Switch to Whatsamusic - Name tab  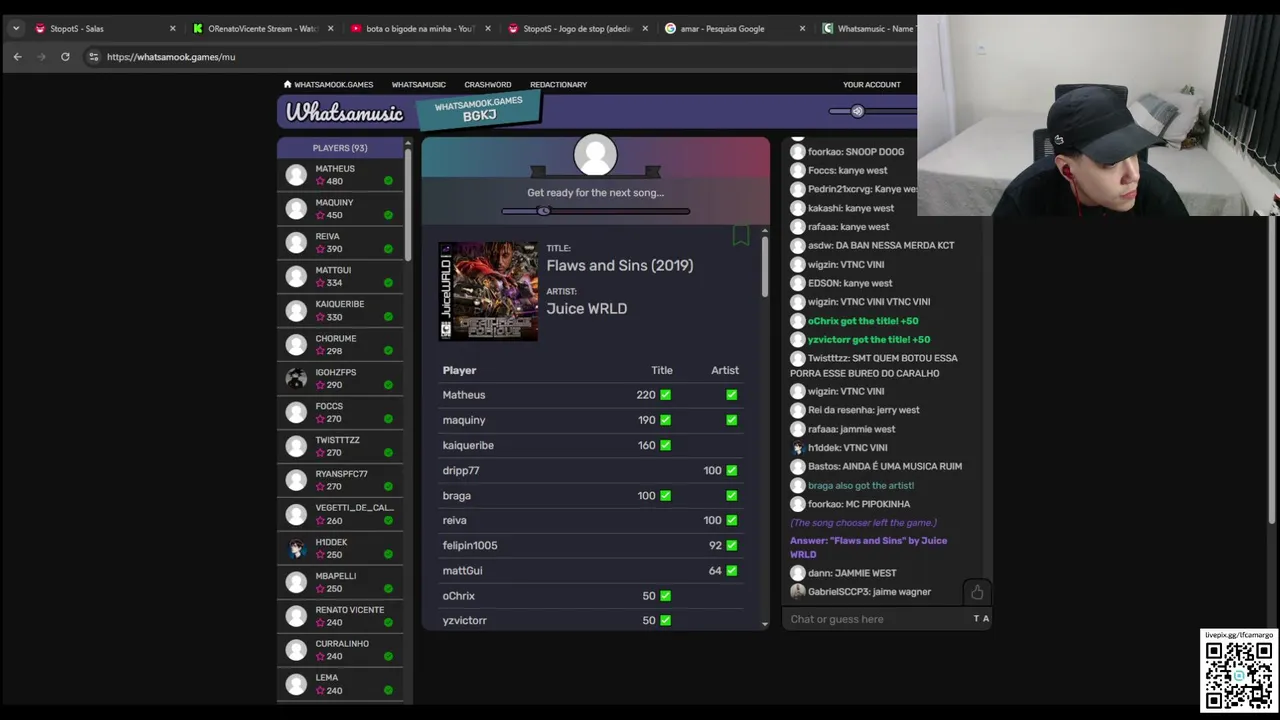click(866, 28)
